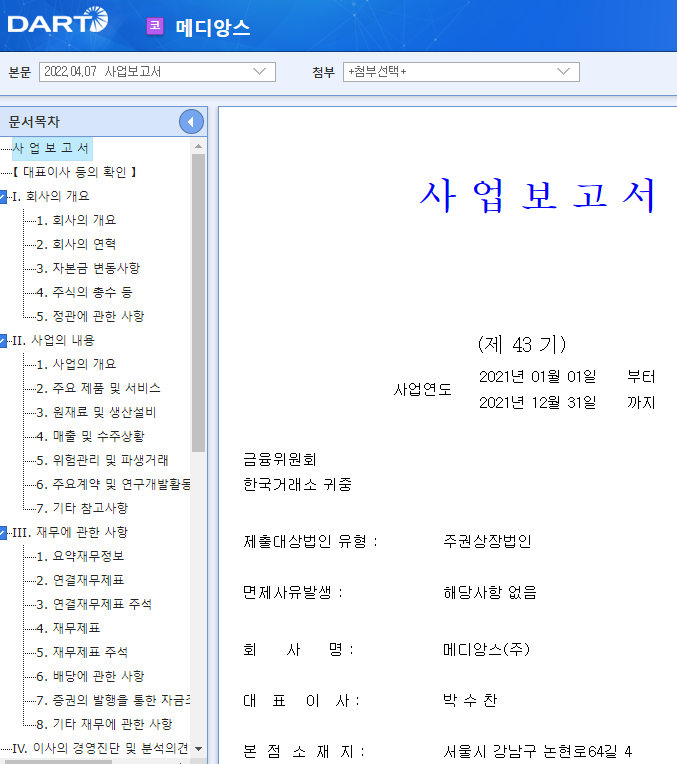Image resolution: width=677 pixels, height=764 pixels.
Task: Click the 박 수 찬 representative name
Action: click(x=470, y=701)
